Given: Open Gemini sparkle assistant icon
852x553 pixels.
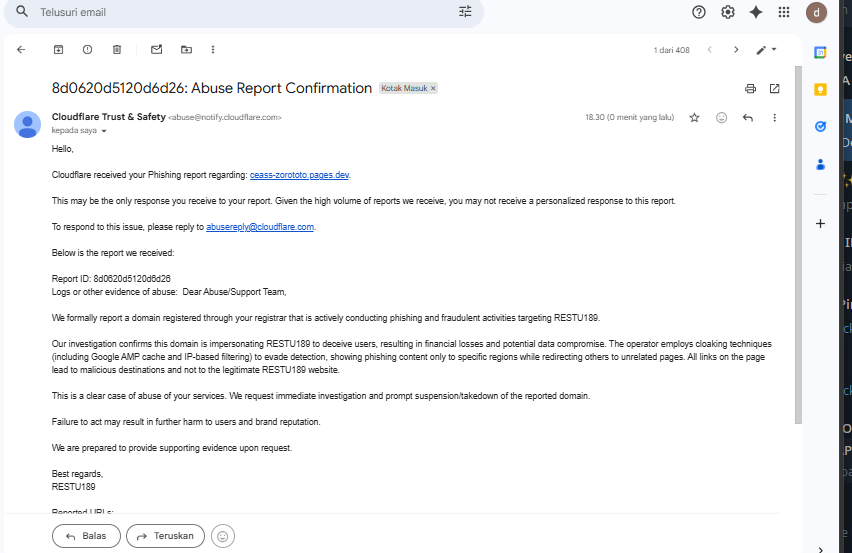Looking at the screenshot, I should coord(756,12).
